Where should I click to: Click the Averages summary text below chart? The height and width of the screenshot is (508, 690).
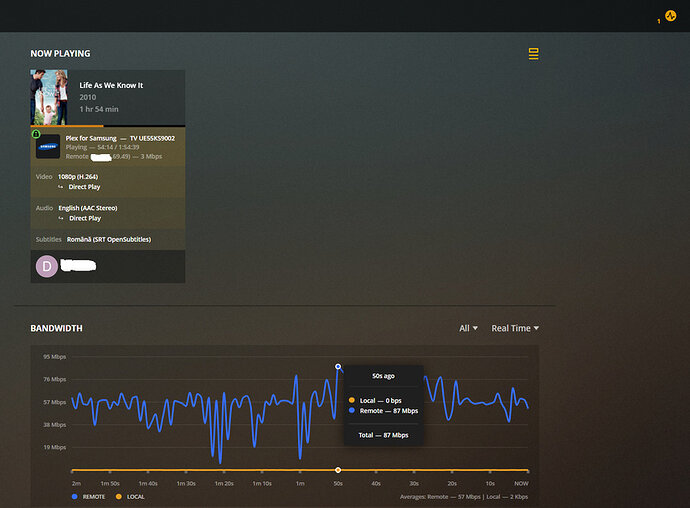(464, 497)
